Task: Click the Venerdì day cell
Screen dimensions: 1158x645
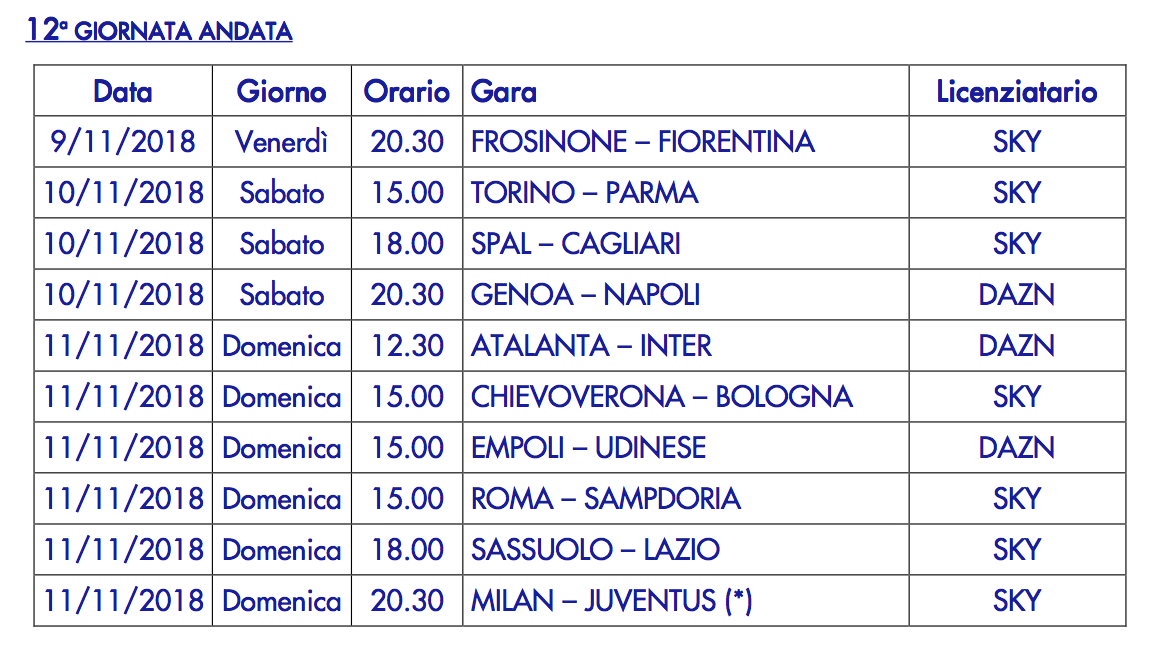Action: pos(281,142)
